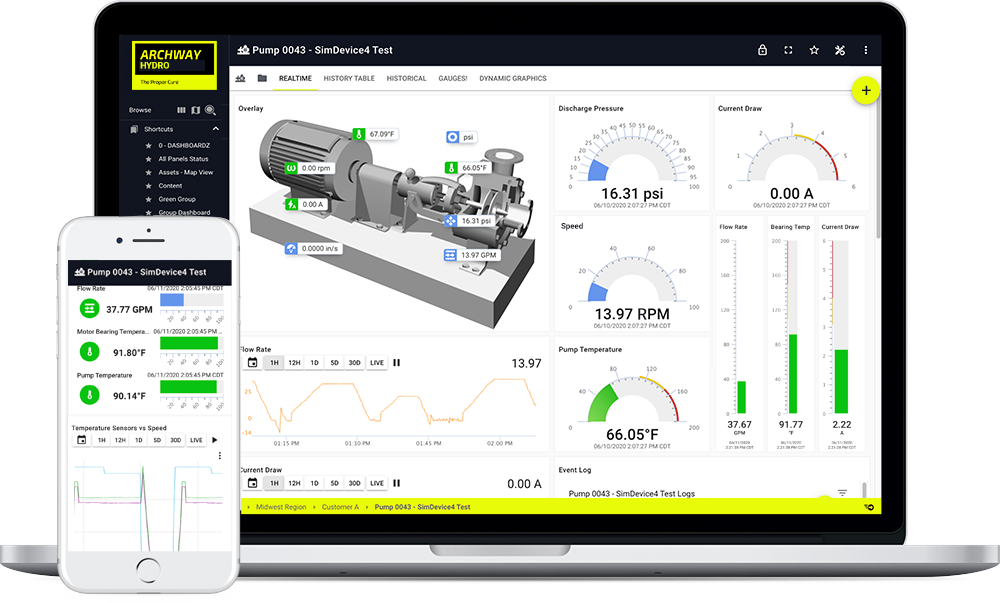Open the lock icon in the title bar

(x=762, y=50)
